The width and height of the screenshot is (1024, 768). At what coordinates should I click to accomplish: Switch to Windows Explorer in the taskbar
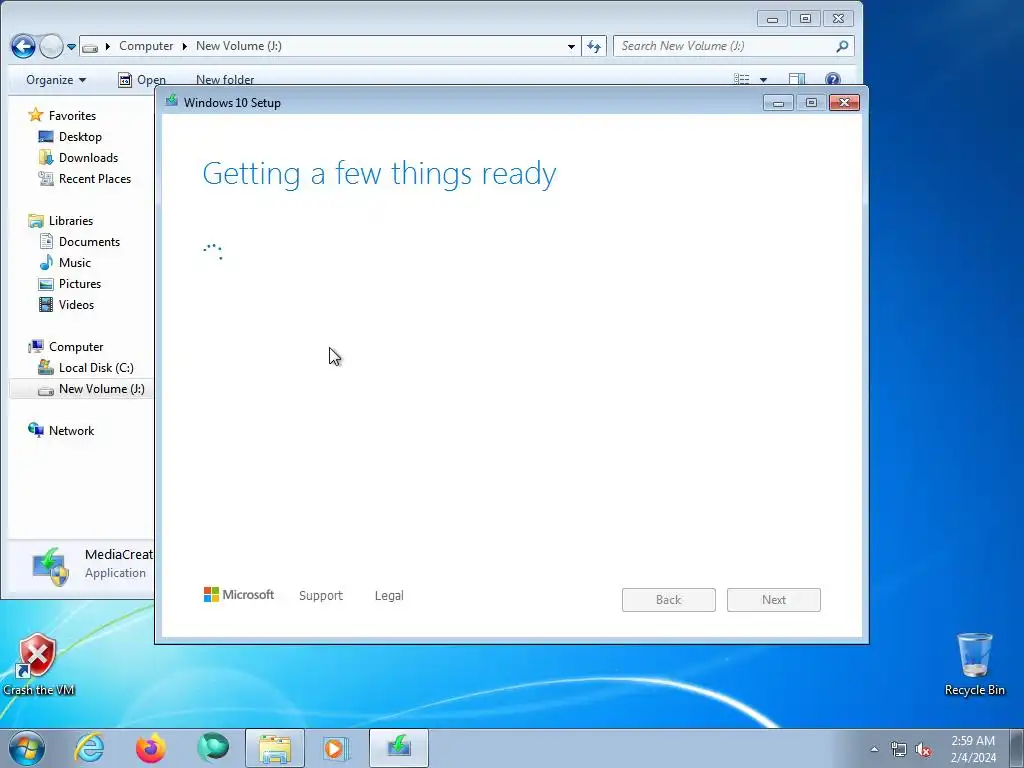tap(275, 748)
